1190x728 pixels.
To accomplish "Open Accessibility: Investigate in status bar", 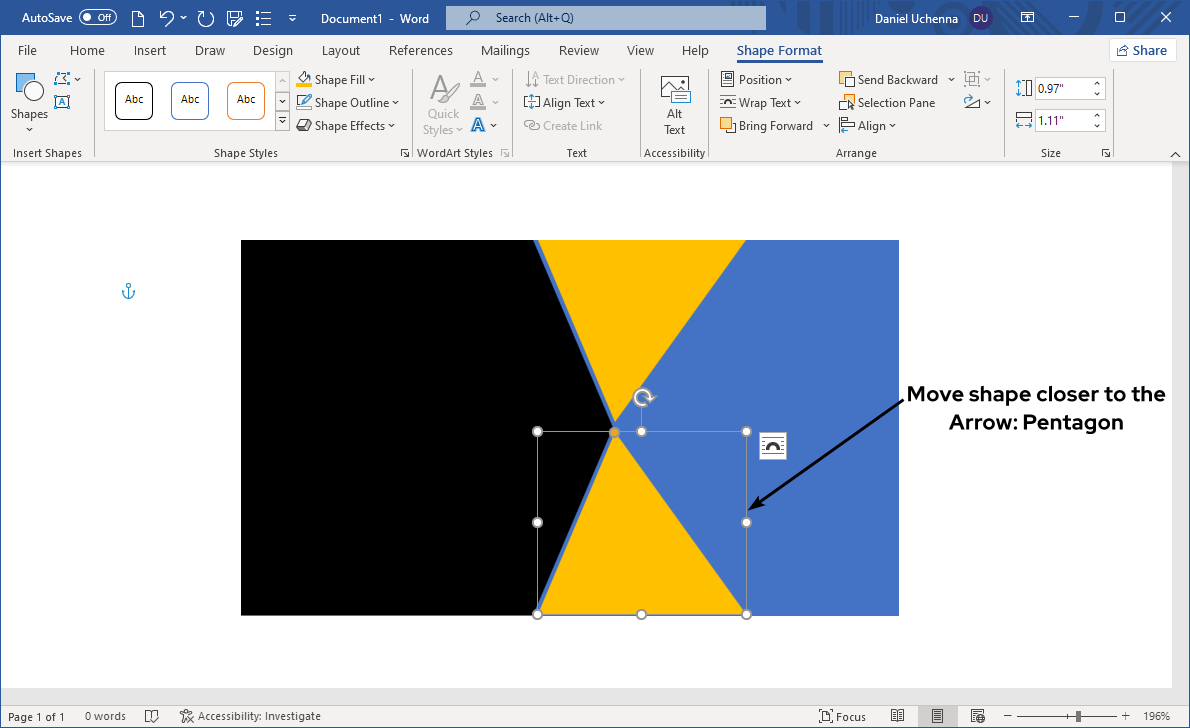I will point(250,716).
